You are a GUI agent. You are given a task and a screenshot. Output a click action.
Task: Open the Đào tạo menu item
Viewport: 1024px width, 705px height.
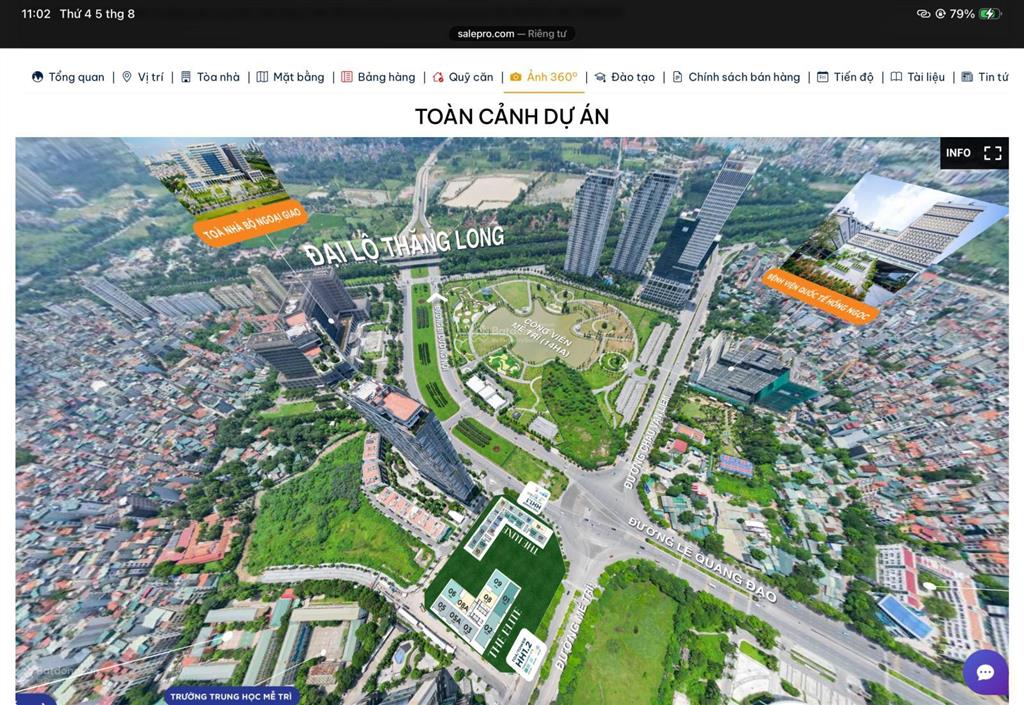(x=624, y=77)
